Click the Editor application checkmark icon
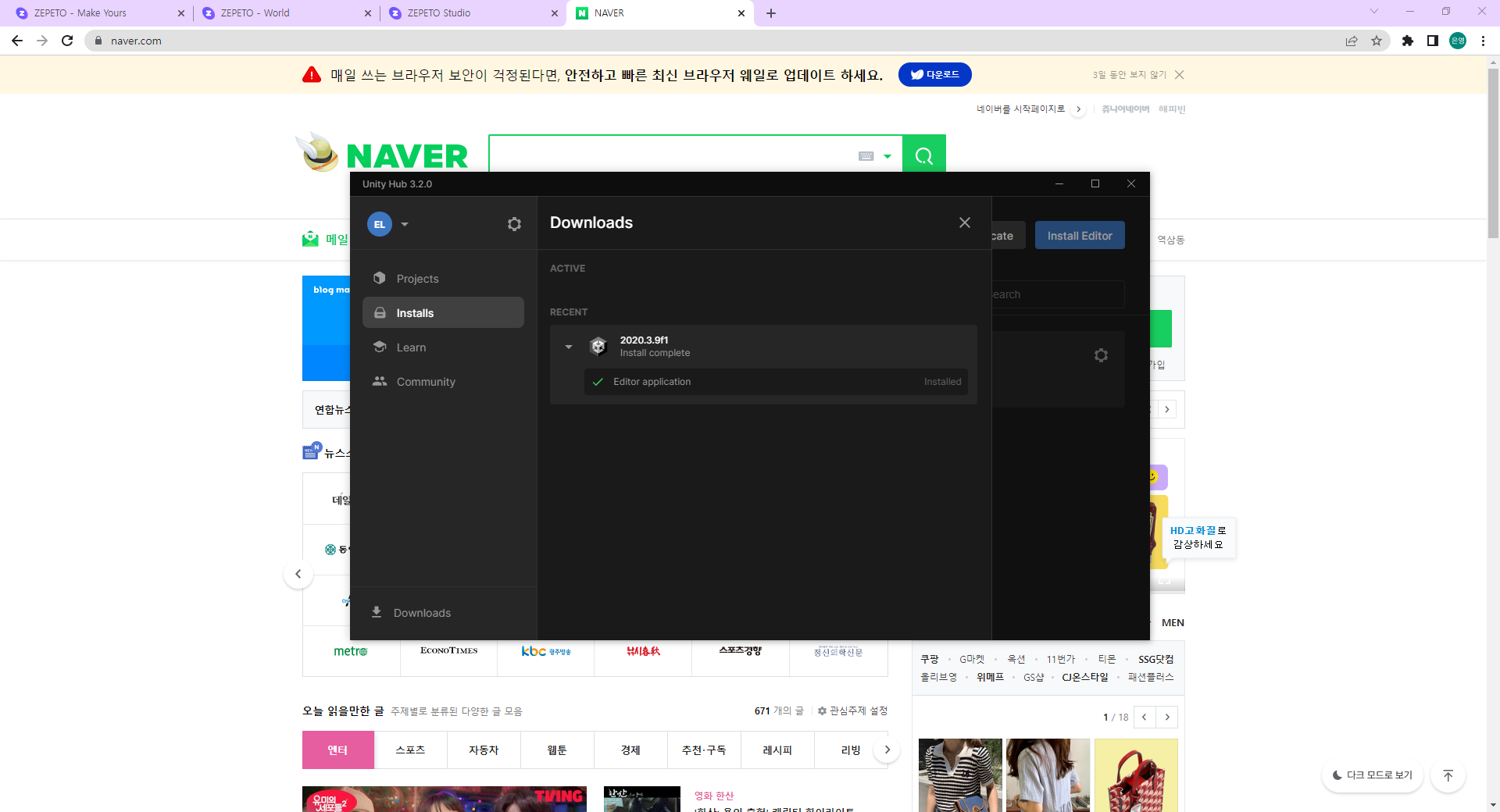1500x812 pixels. (x=598, y=382)
